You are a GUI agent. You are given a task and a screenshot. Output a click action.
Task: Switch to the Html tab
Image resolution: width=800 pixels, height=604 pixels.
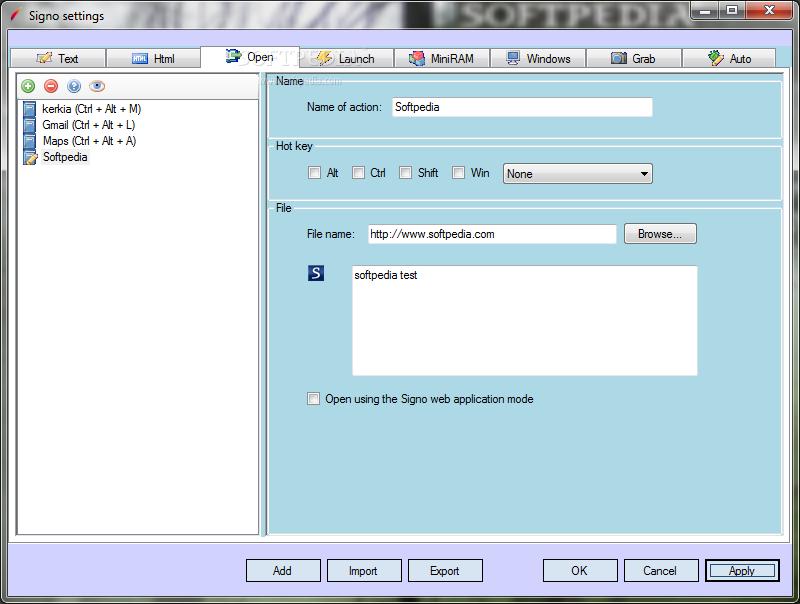tap(154, 59)
